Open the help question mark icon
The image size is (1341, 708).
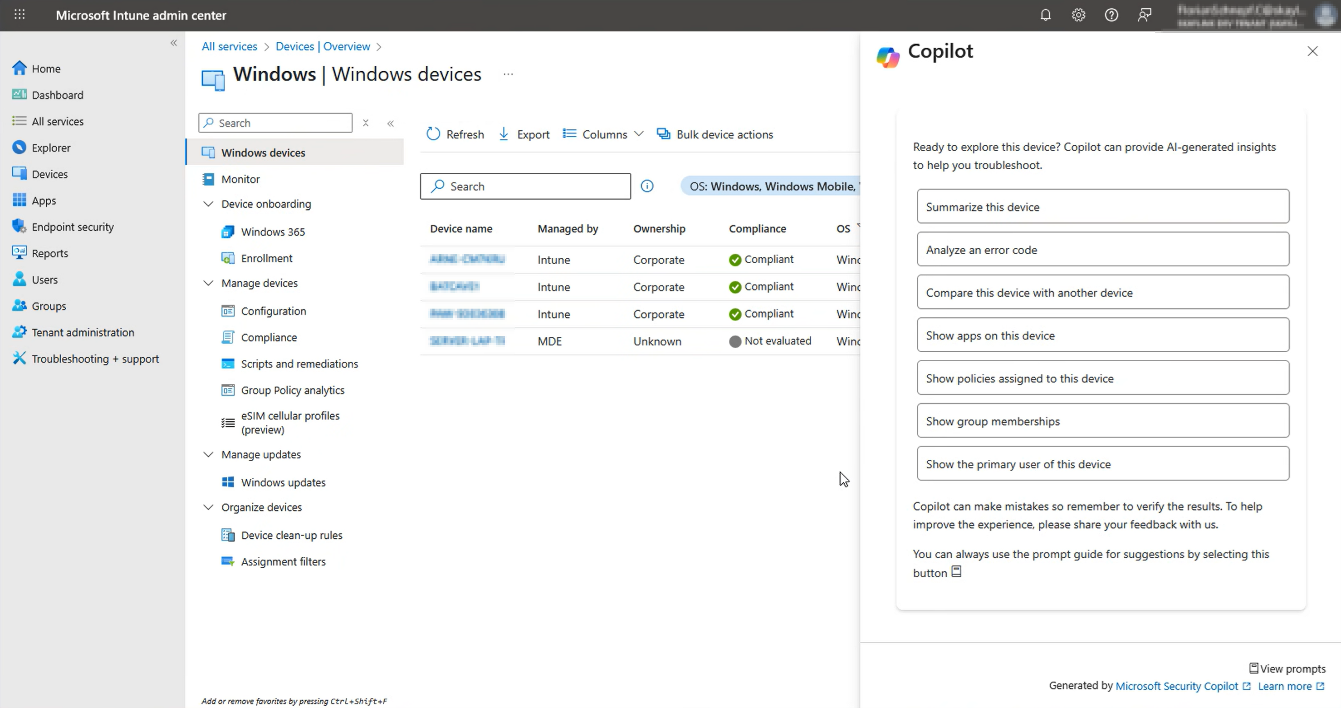coord(1111,15)
